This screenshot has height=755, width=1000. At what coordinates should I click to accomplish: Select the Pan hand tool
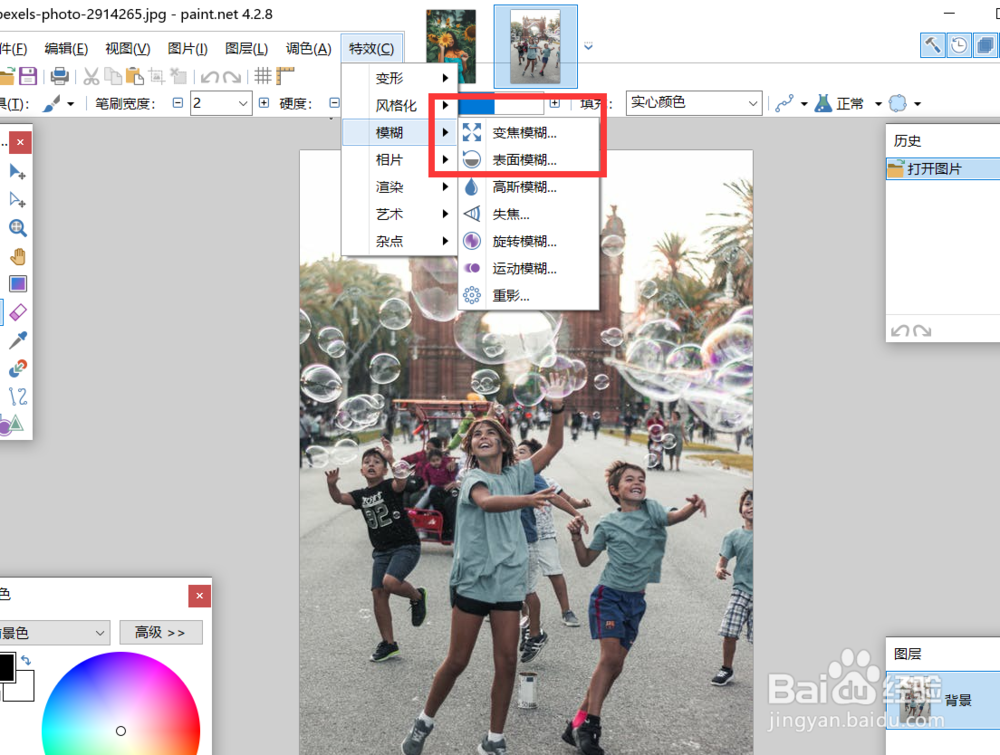(x=17, y=256)
